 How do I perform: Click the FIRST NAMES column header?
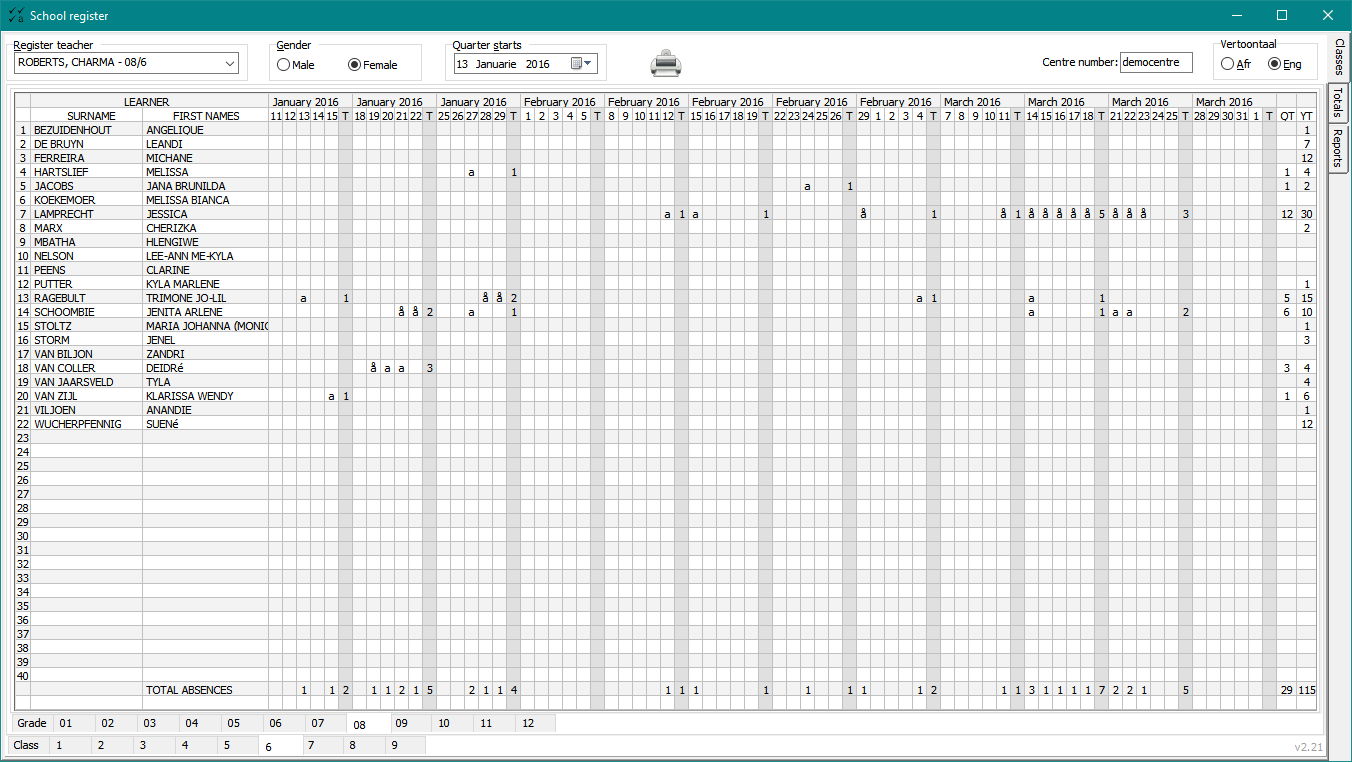[x=205, y=116]
